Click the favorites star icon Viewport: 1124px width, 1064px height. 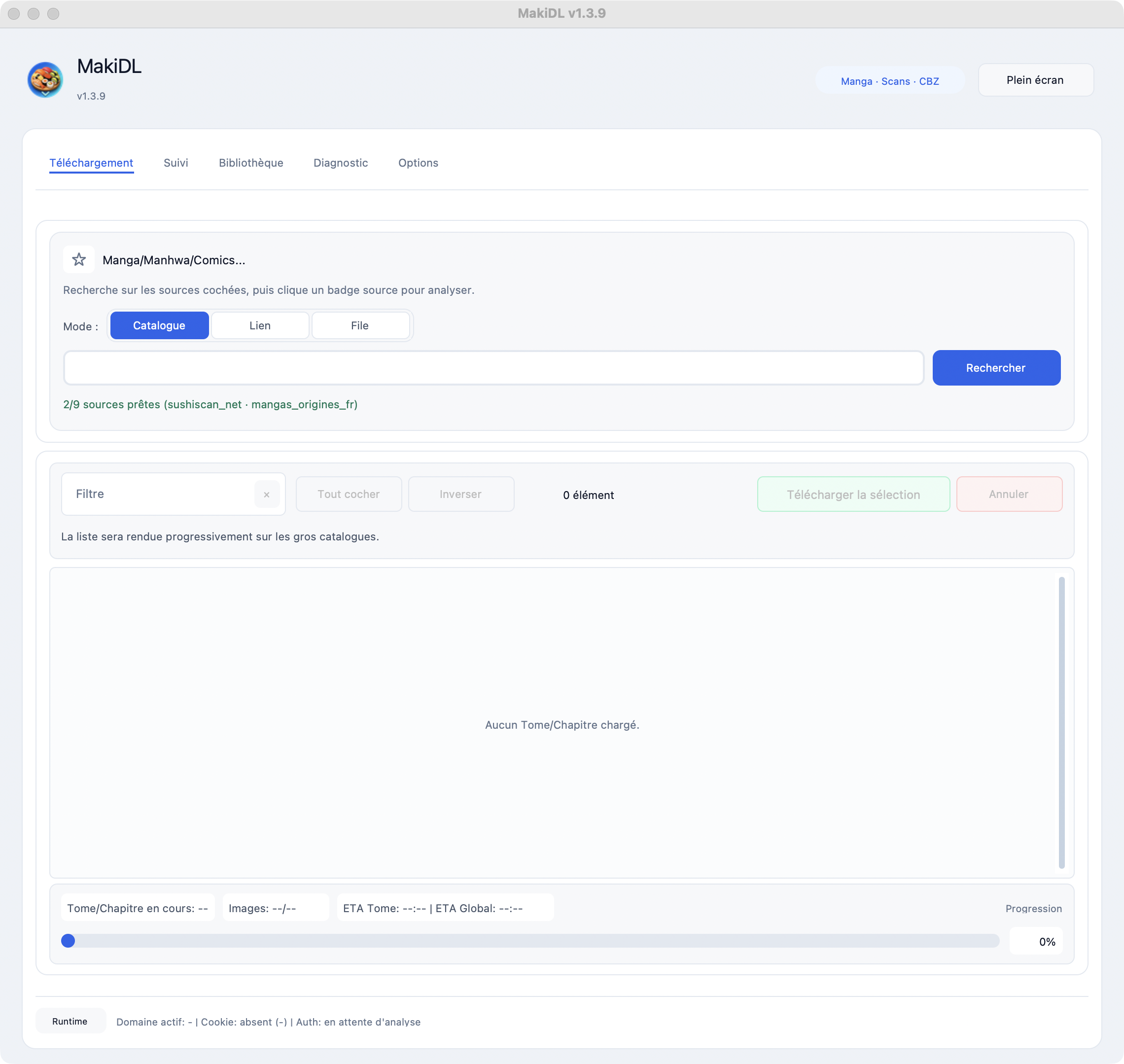tap(79, 260)
